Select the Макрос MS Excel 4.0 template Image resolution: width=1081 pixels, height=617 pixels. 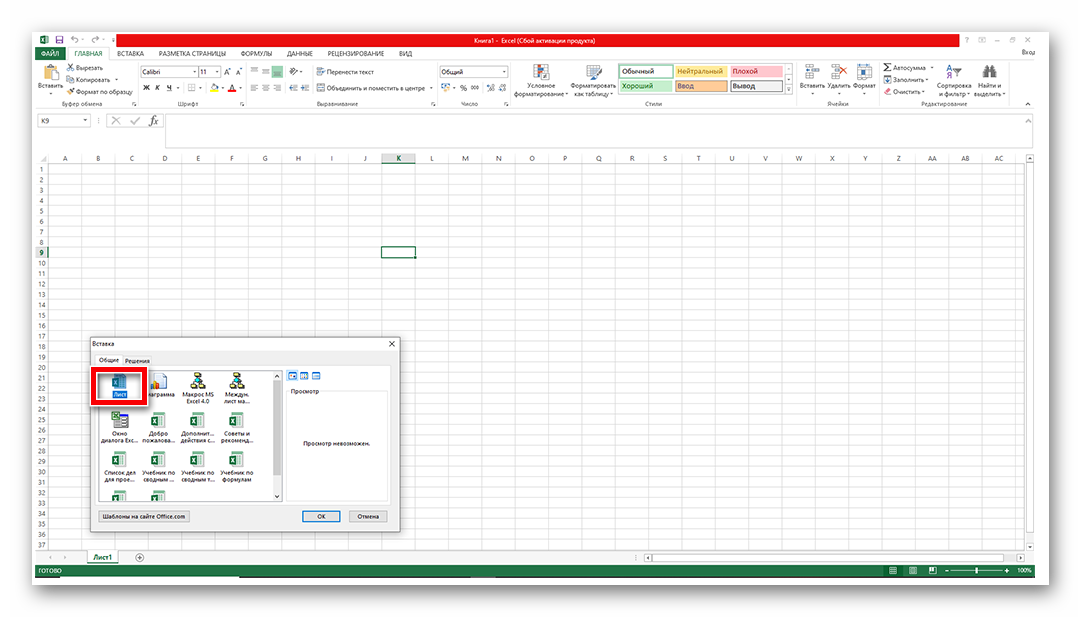[198, 387]
